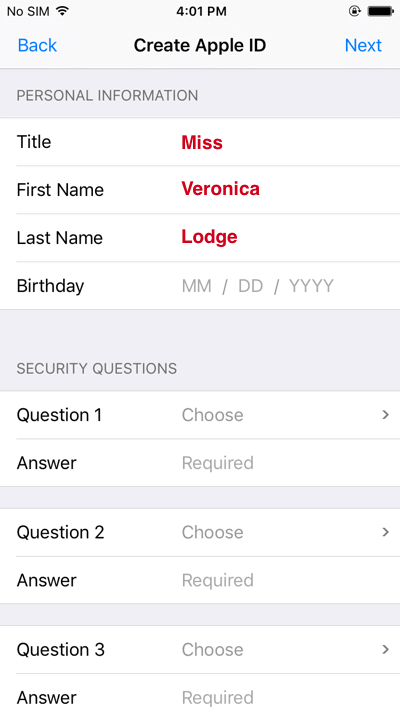This screenshot has width=400, height=712.
Task: Edit the Last Name field Lodge
Action: click(x=200, y=237)
